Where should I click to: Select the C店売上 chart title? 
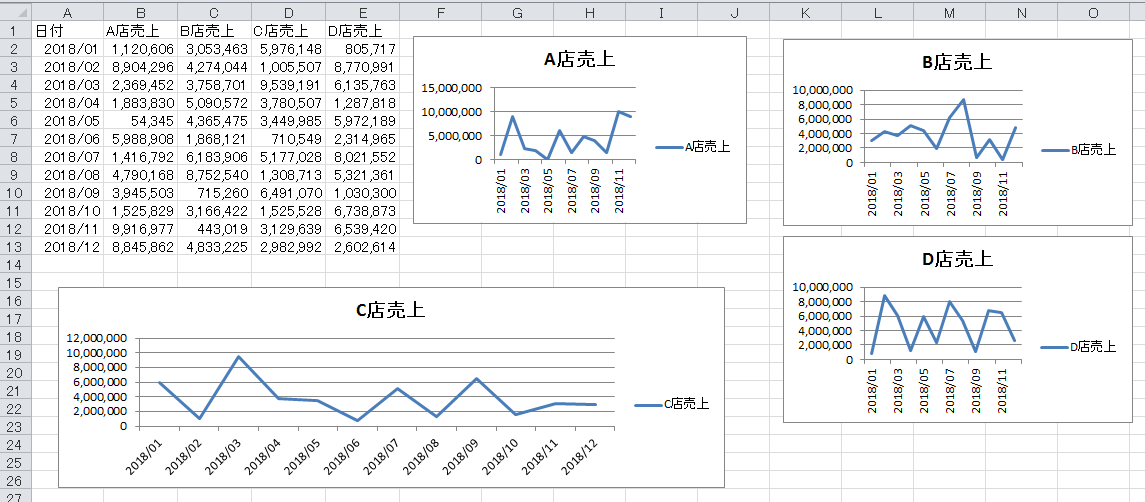point(390,310)
